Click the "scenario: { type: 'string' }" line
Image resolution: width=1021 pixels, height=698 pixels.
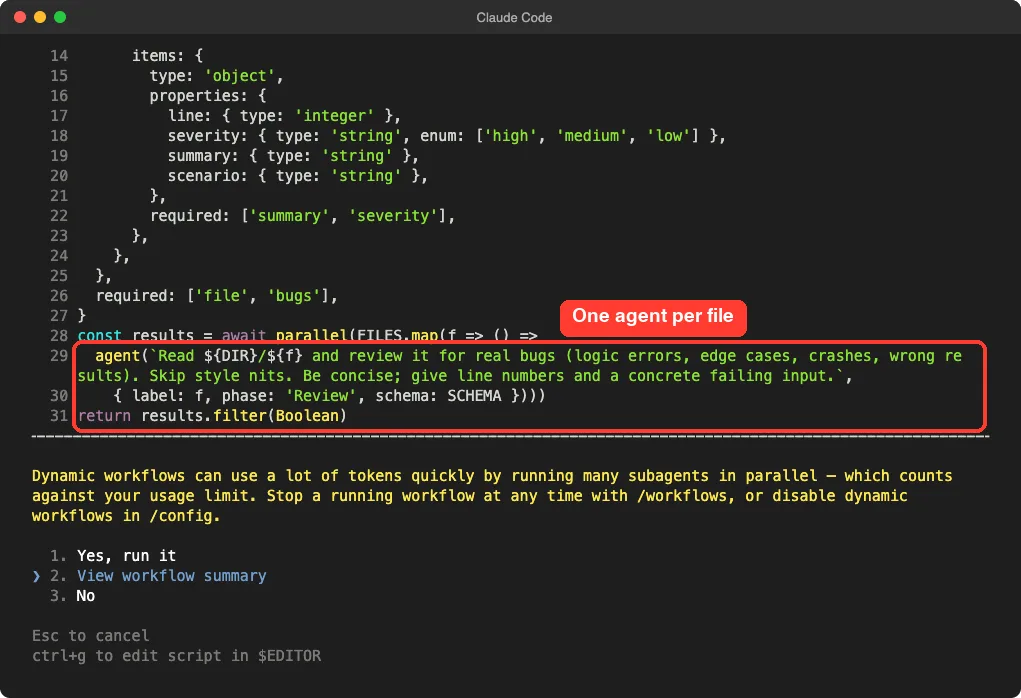point(298,176)
